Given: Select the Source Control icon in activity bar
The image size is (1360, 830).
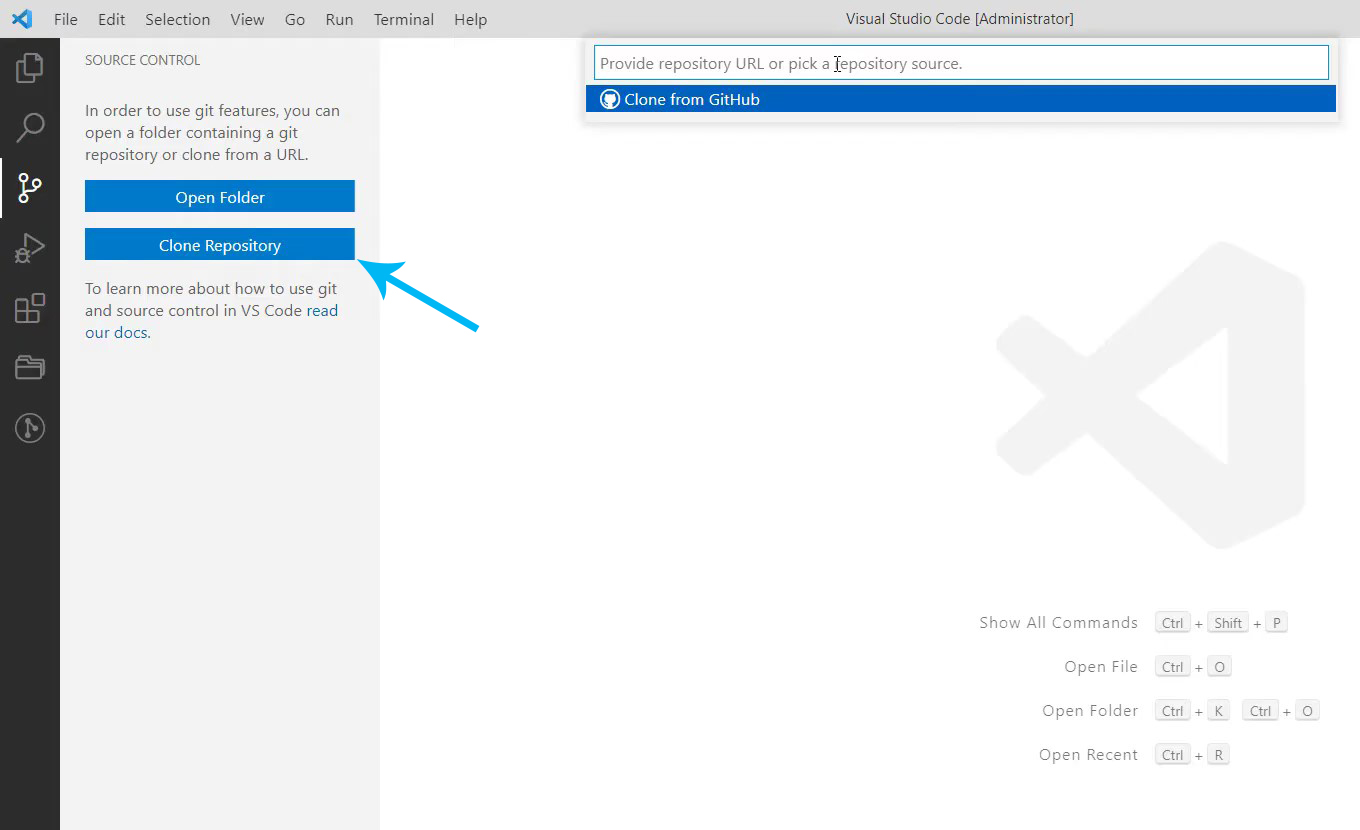Looking at the screenshot, I should [30, 187].
